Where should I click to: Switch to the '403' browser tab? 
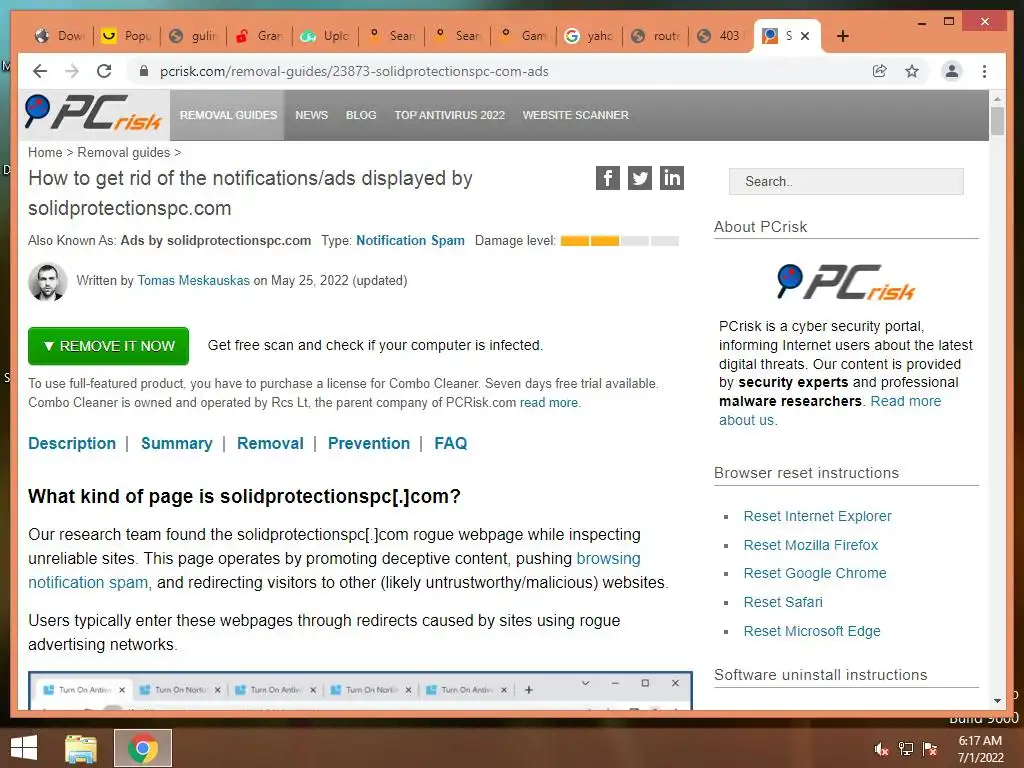721,36
